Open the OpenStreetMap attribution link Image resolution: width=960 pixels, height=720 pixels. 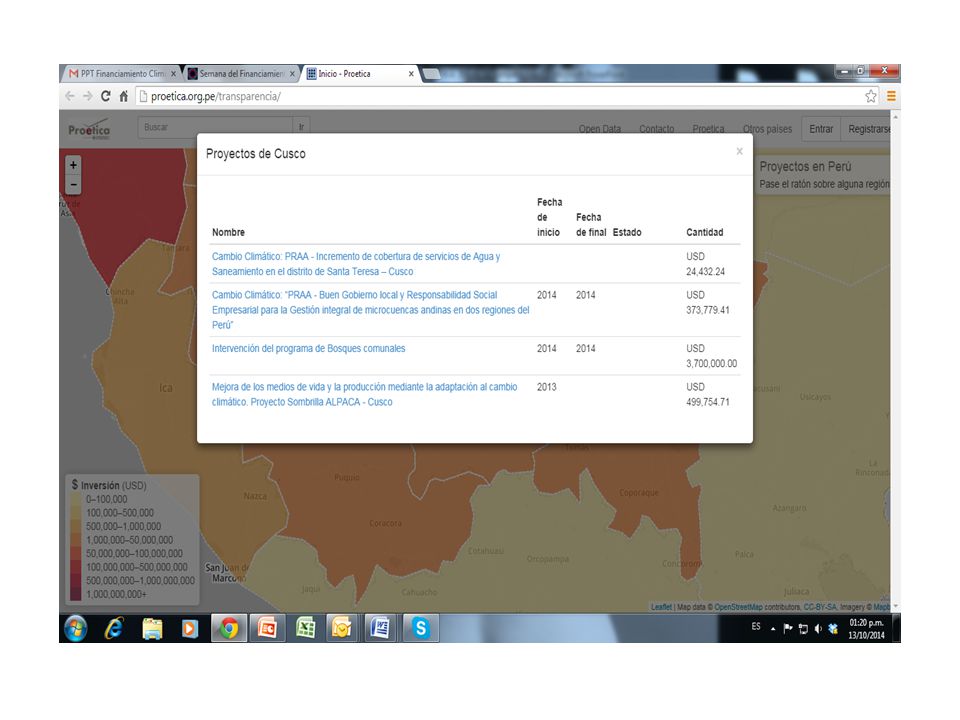[738, 607]
